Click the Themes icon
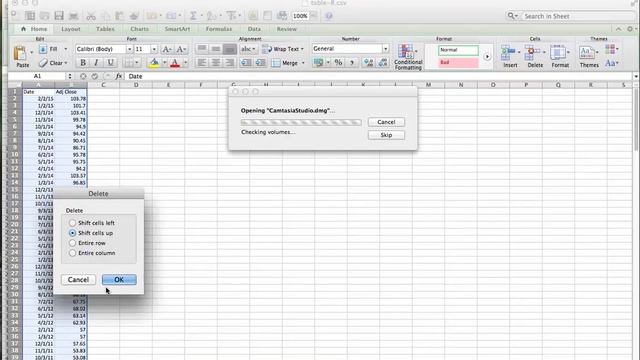 587,53
